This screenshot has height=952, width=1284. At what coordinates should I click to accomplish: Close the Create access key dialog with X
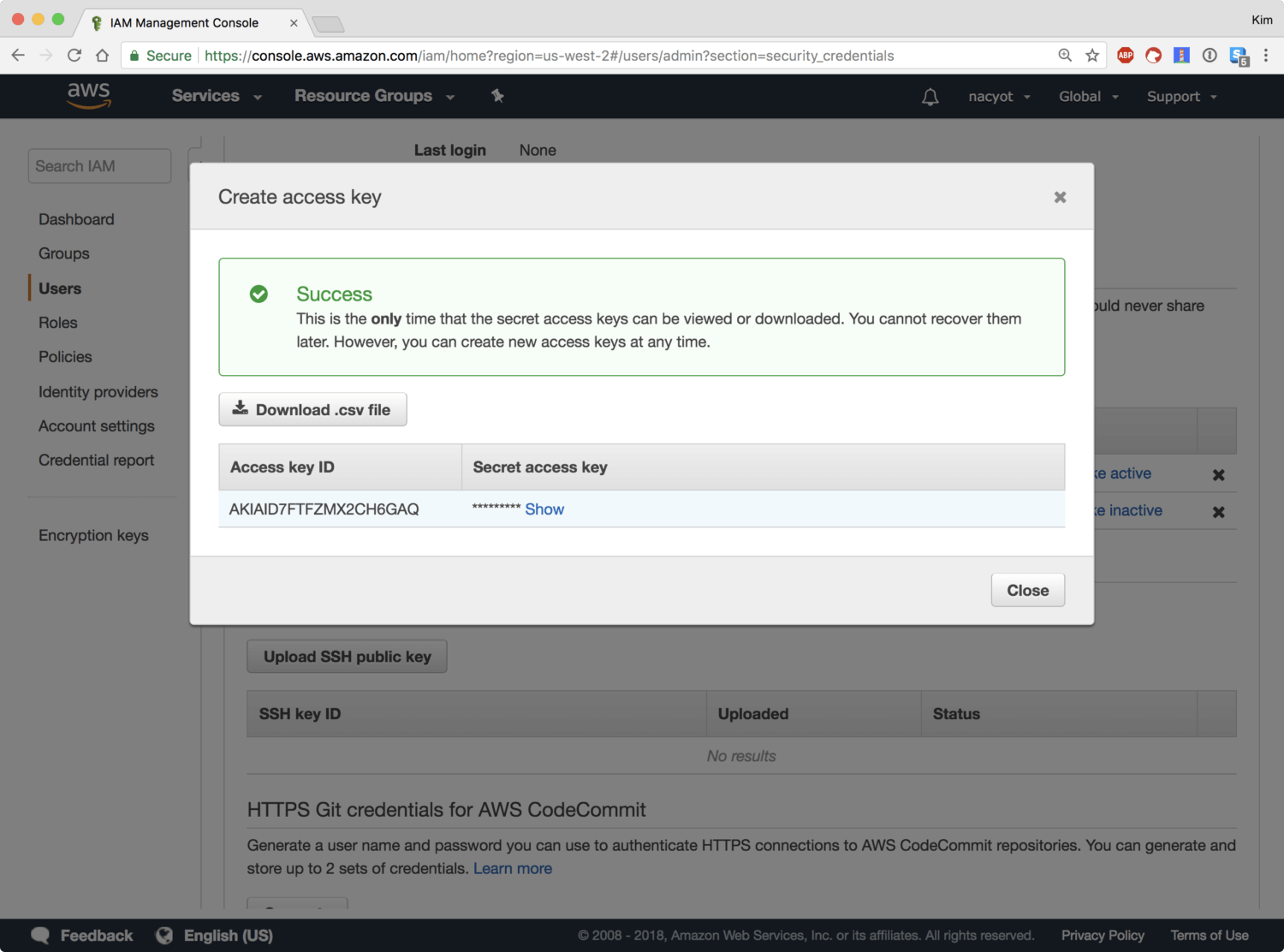(x=1060, y=197)
